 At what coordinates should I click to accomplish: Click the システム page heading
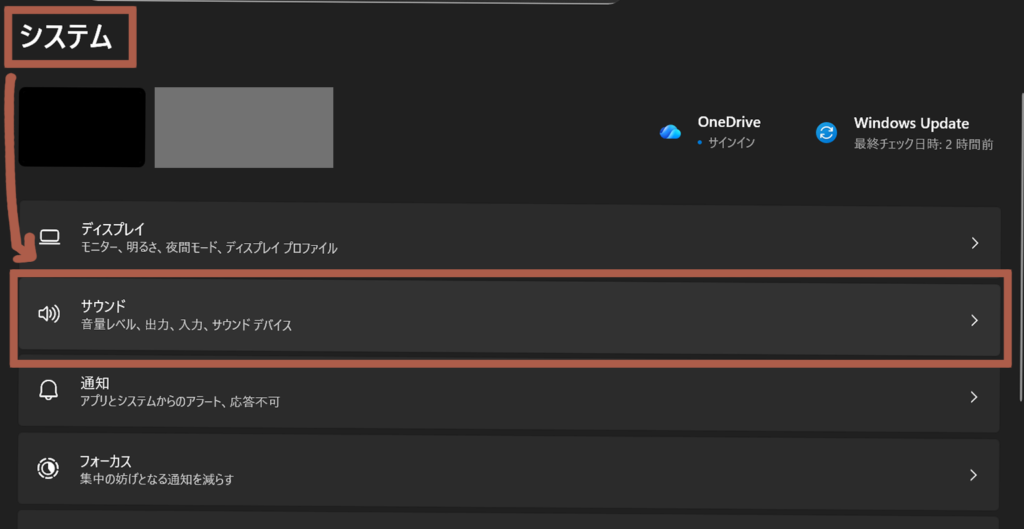point(66,38)
